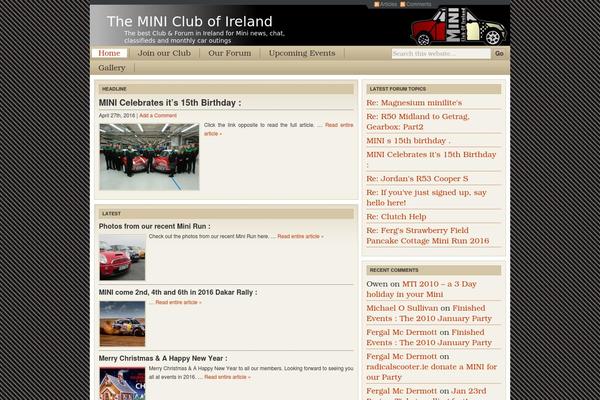Open topic Re: If you've just signed up
600x400 pixels.
point(426,198)
